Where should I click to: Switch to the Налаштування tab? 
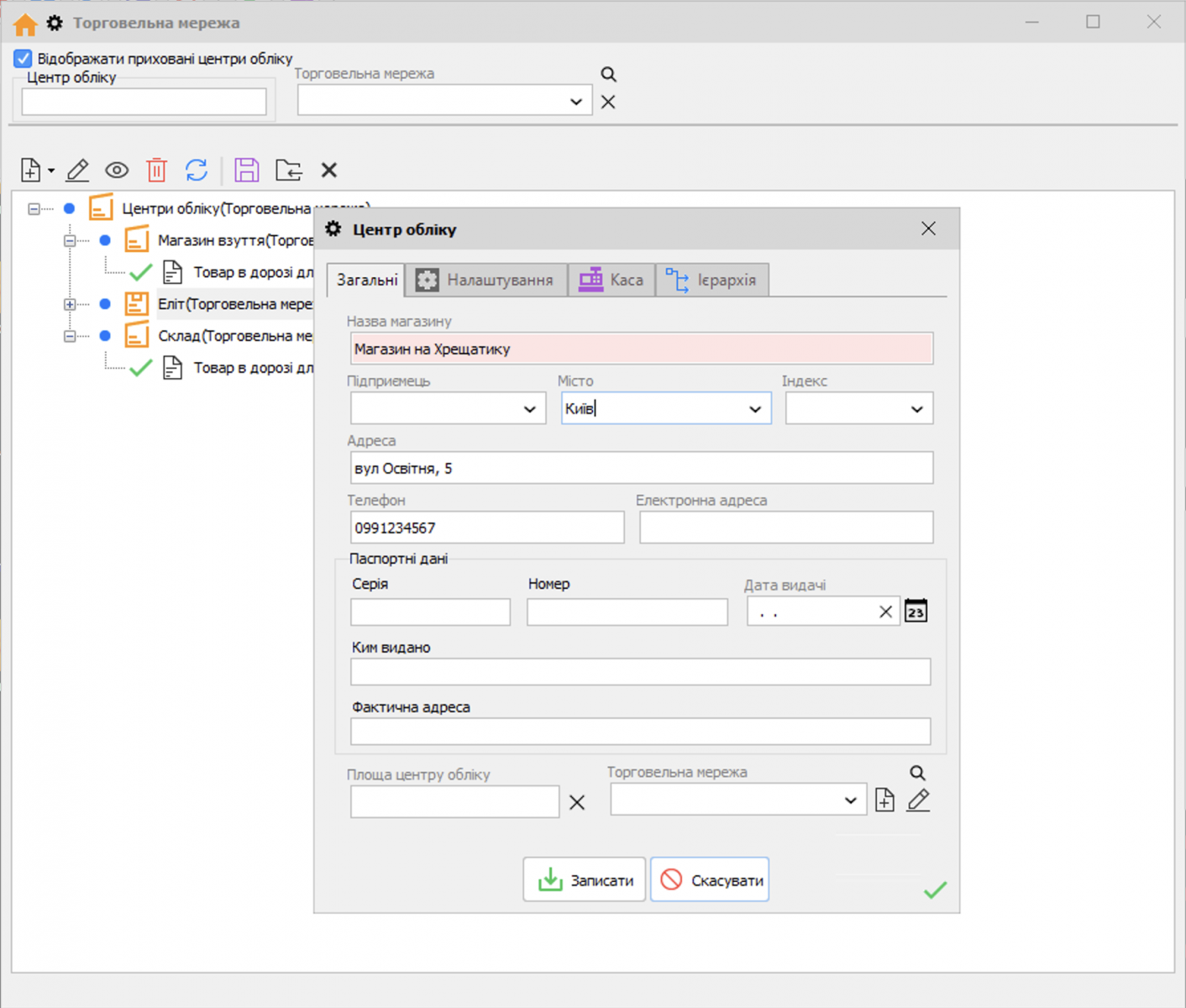point(486,280)
